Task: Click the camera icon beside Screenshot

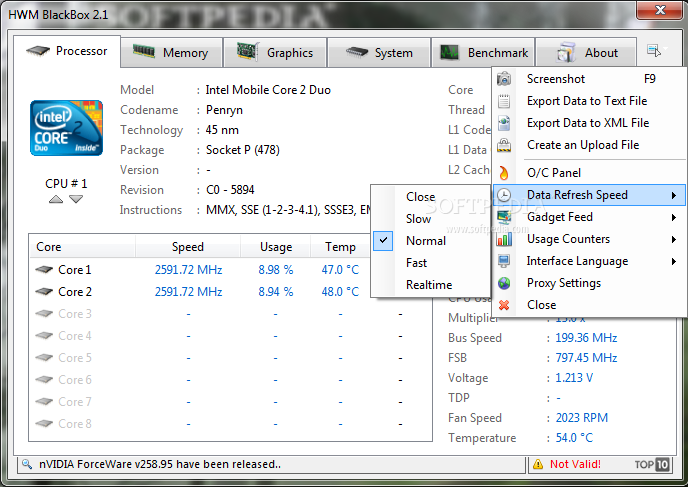Action: 504,79
